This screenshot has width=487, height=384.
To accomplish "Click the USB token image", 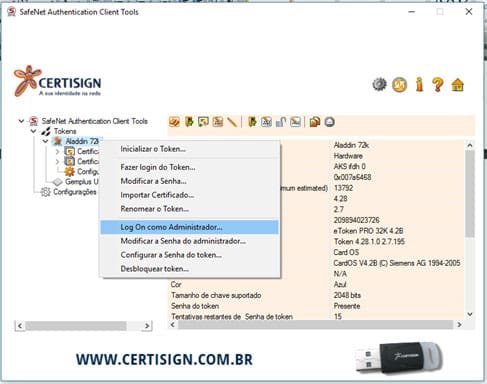I will tap(398, 359).
